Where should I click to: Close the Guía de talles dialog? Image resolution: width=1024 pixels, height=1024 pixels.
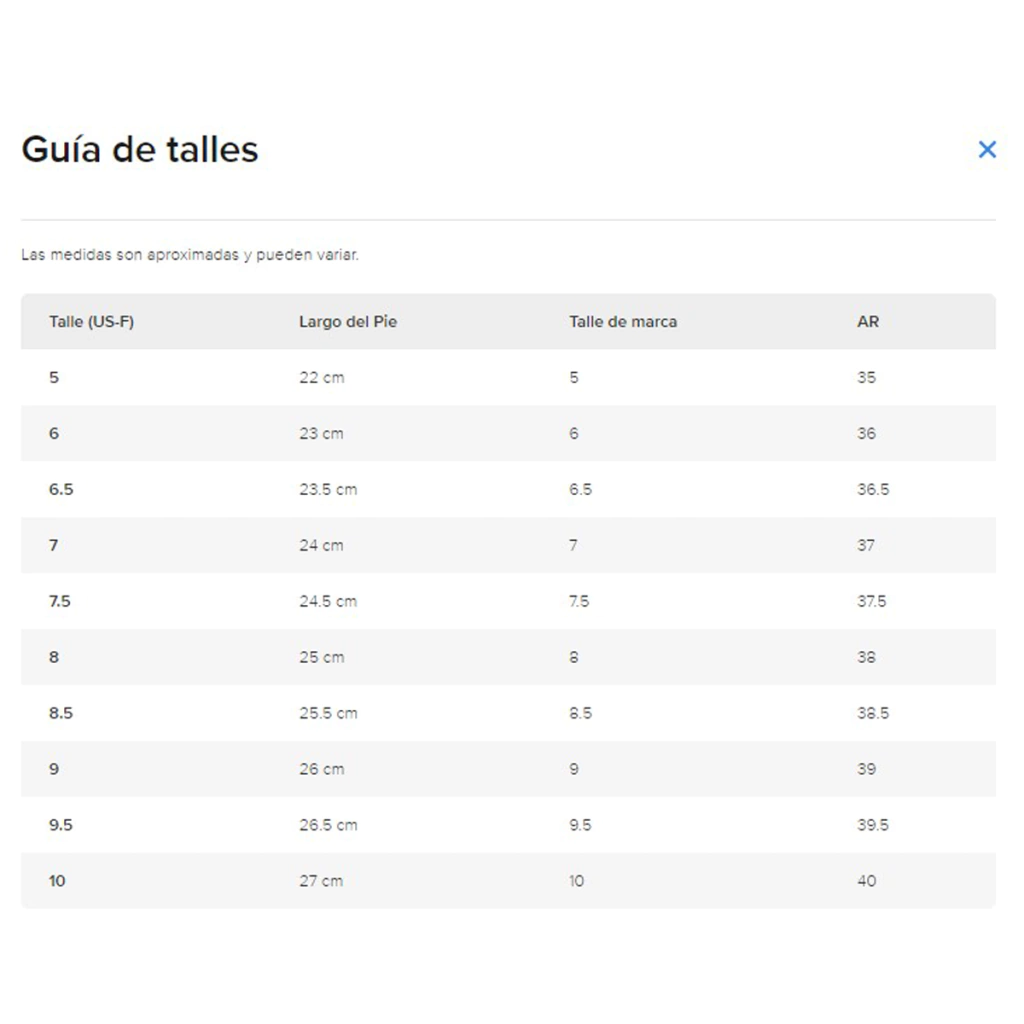[987, 150]
